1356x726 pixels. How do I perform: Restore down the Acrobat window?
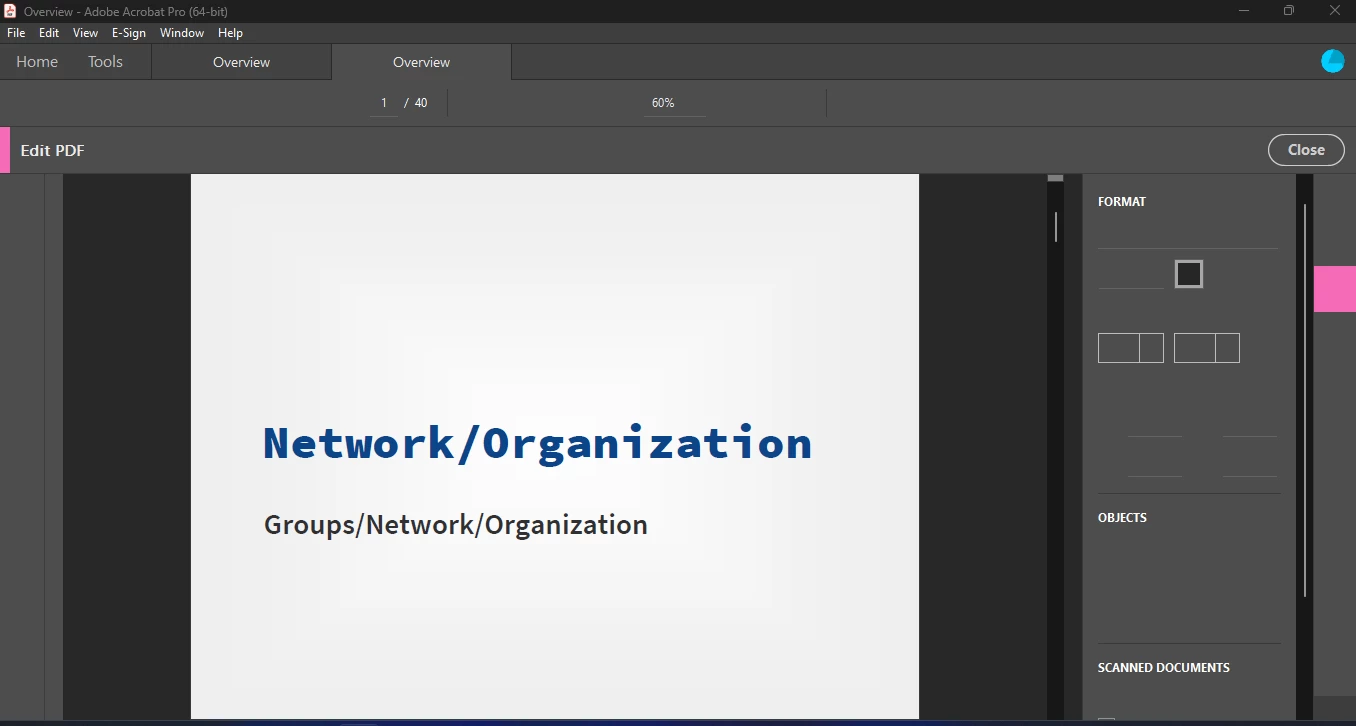(x=1289, y=11)
